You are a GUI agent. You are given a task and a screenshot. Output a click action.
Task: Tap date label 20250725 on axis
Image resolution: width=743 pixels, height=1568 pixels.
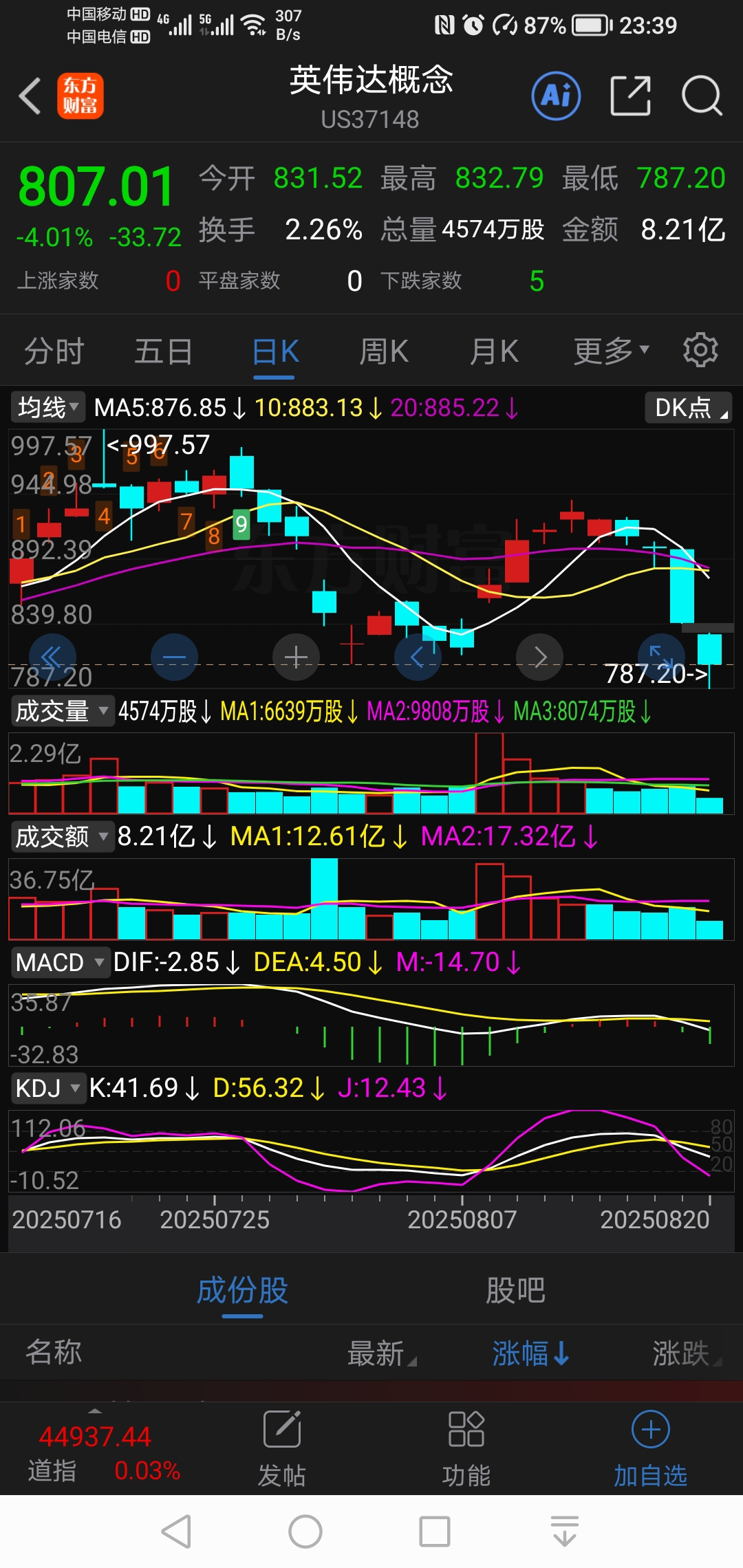pyautogui.click(x=215, y=1219)
